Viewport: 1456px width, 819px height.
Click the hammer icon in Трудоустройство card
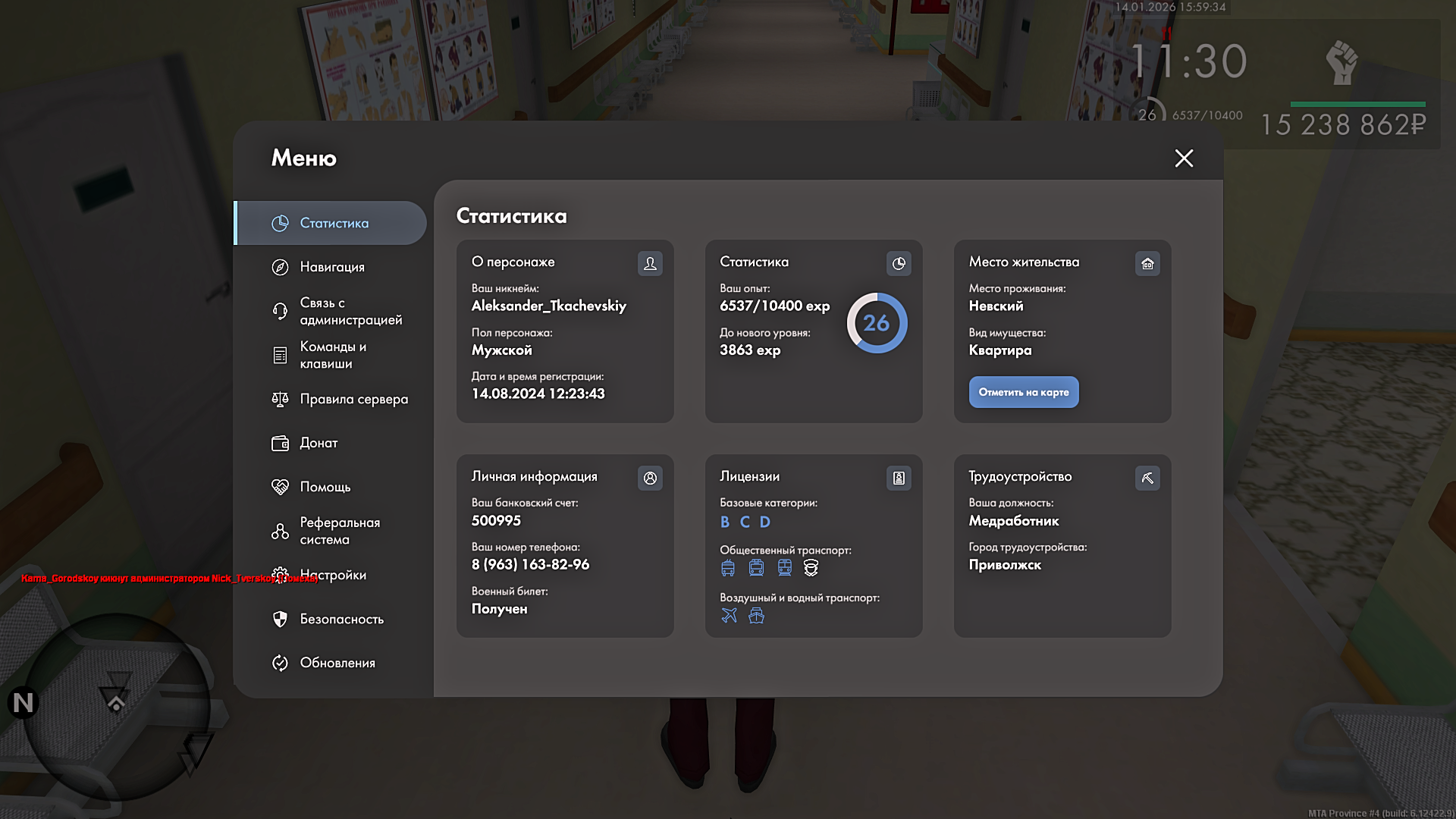[x=1147, y=478]
